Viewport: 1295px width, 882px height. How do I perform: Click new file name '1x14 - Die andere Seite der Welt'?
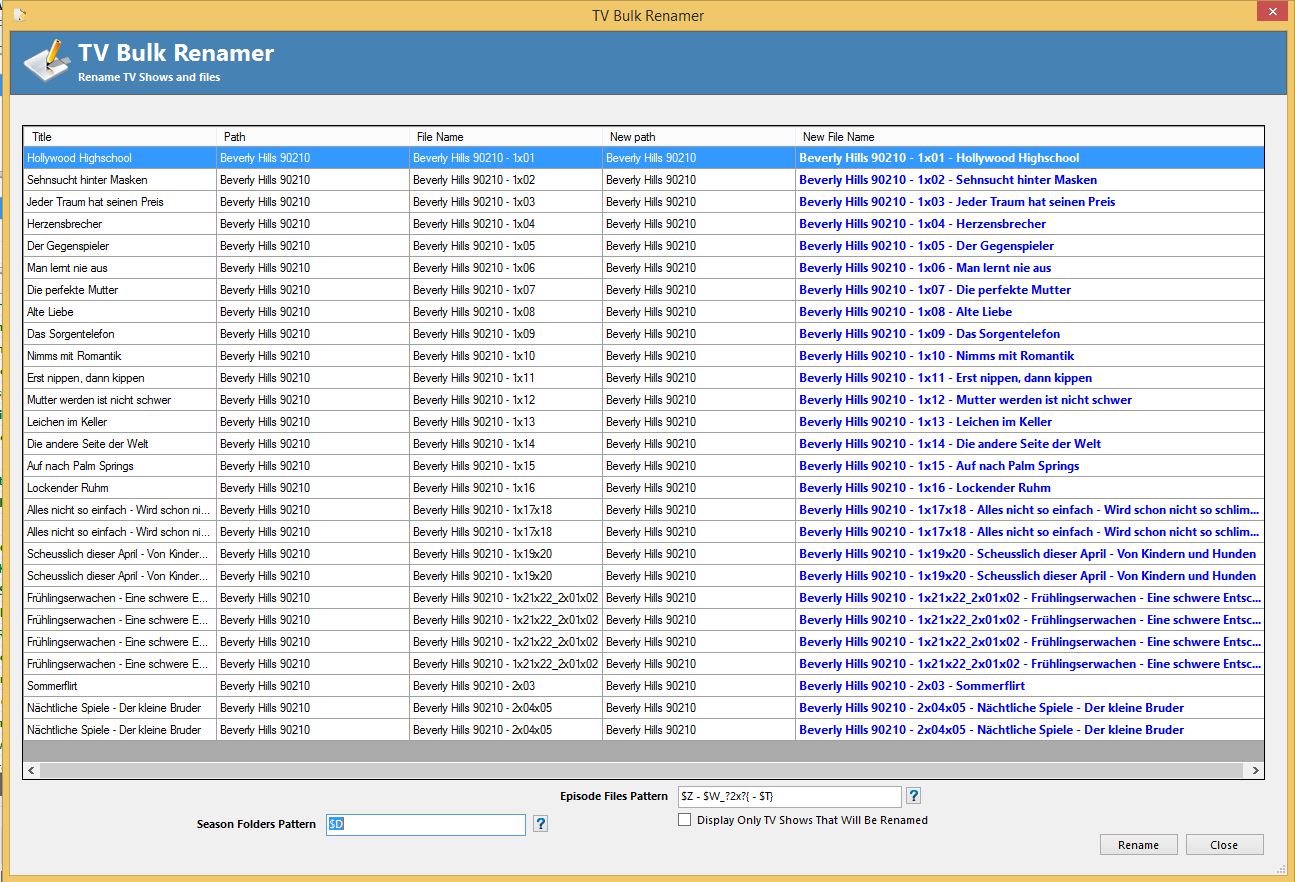(1030, 444)
